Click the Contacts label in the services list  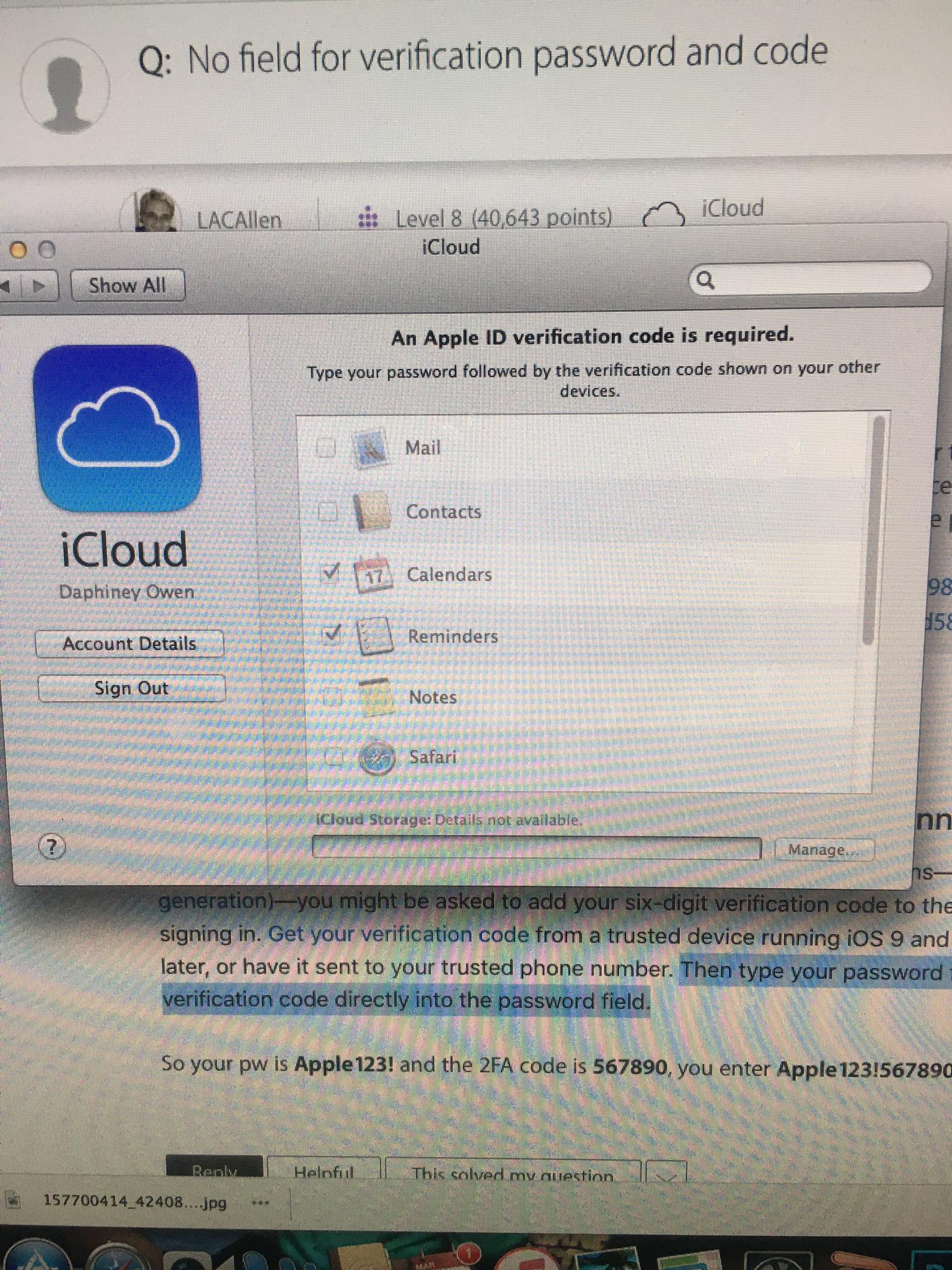click(x=444, y=512)
